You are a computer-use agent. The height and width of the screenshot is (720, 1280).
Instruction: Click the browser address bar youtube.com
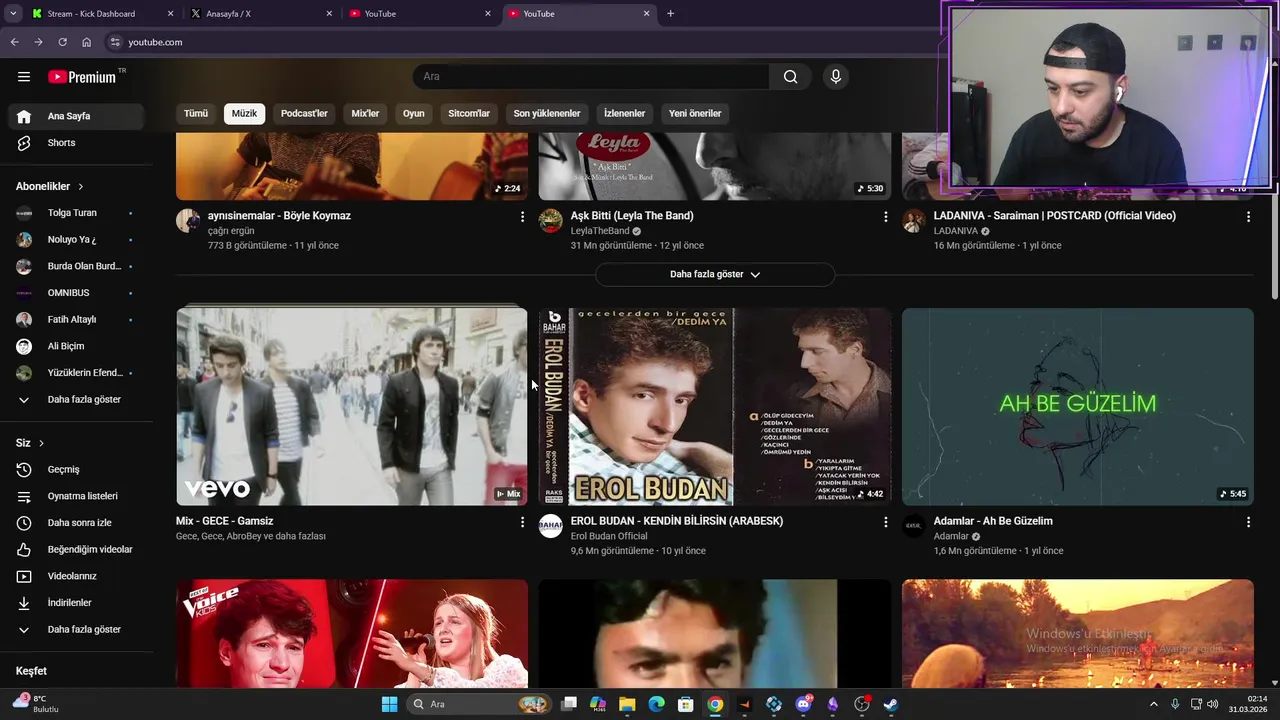click(520, 42)
